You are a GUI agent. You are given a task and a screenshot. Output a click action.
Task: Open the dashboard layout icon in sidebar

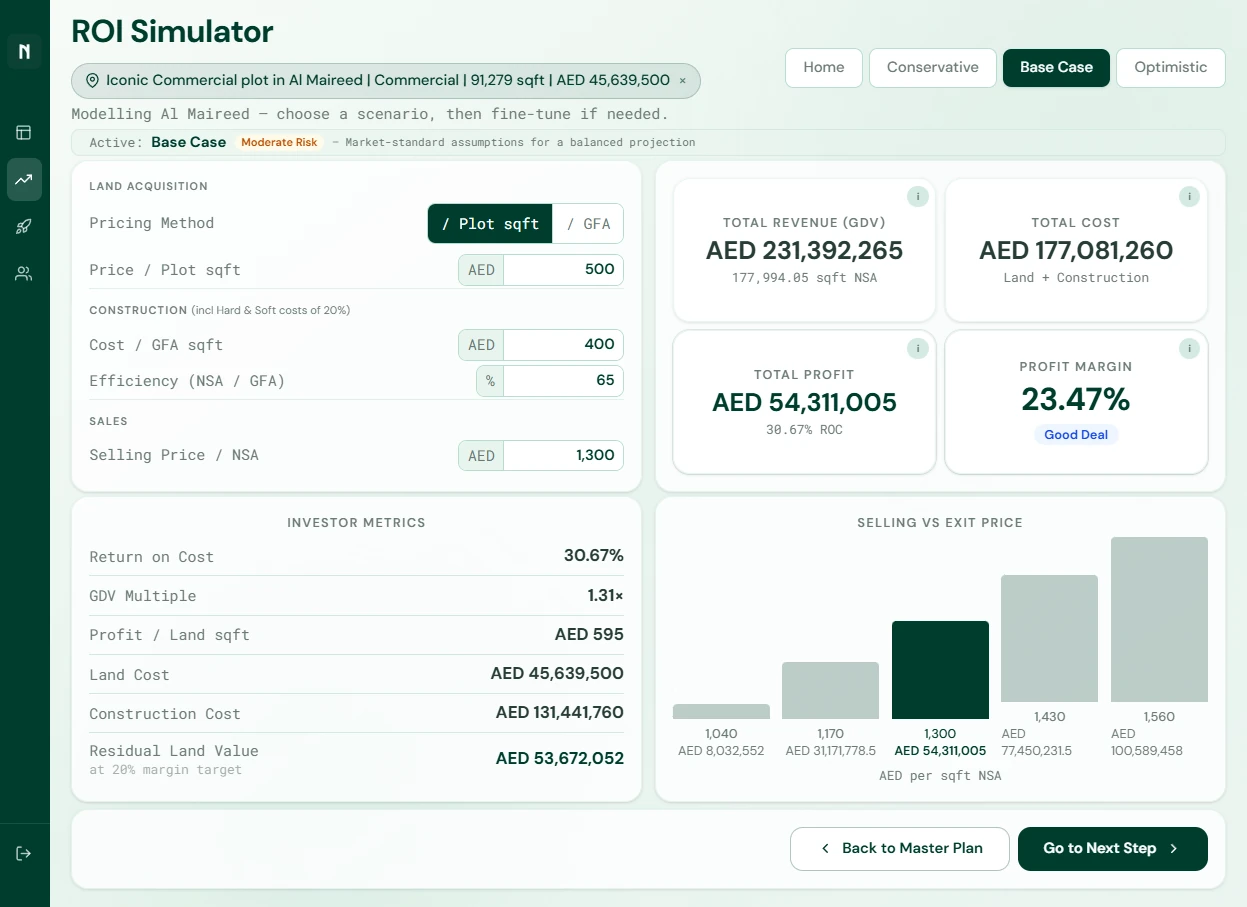[x=24, y=132]
